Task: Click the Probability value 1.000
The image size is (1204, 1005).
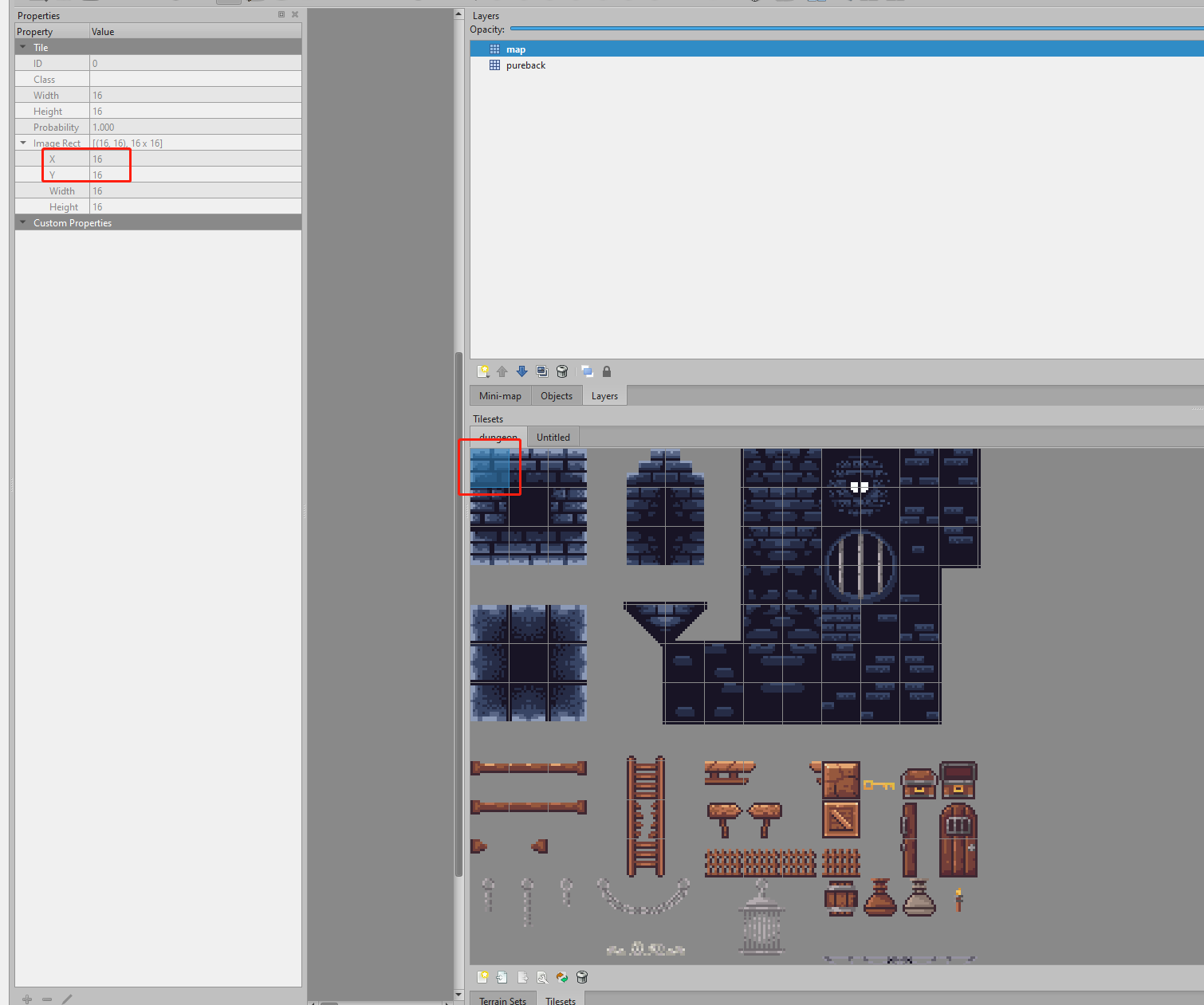Action: [x=195, y=127]
